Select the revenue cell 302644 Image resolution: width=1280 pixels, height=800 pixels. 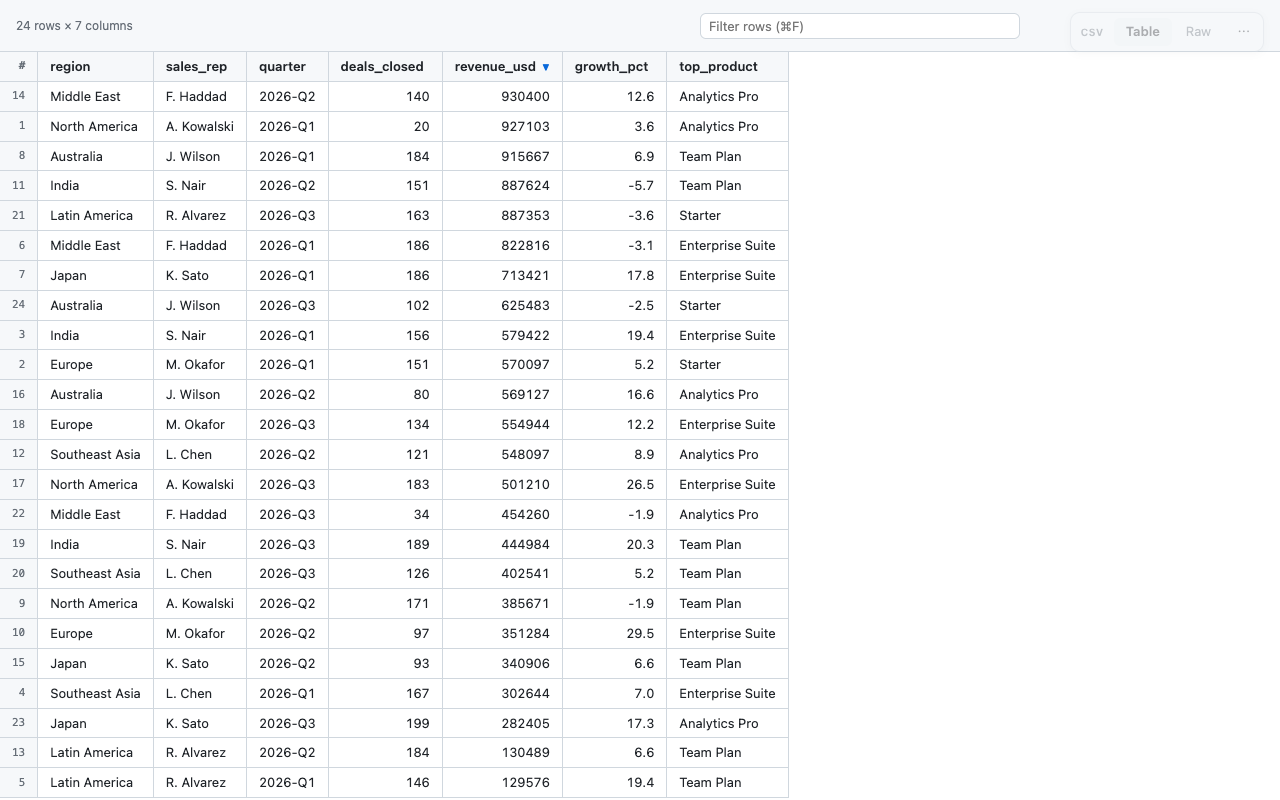[502, 694]
